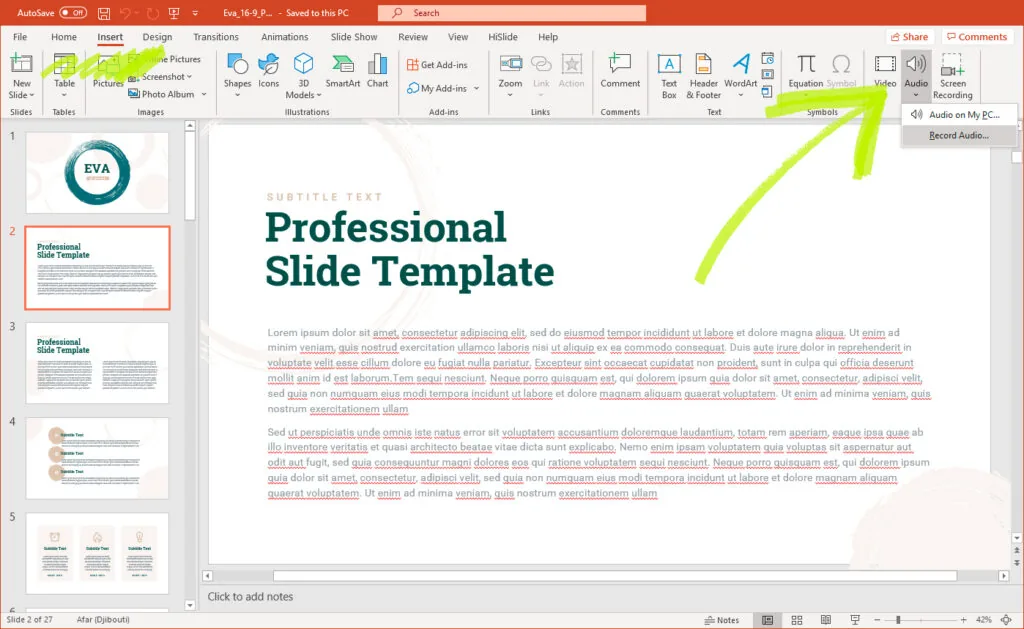1024x629 pixels.
Task: Click the Icons insert button
Action: click(268, 71)
